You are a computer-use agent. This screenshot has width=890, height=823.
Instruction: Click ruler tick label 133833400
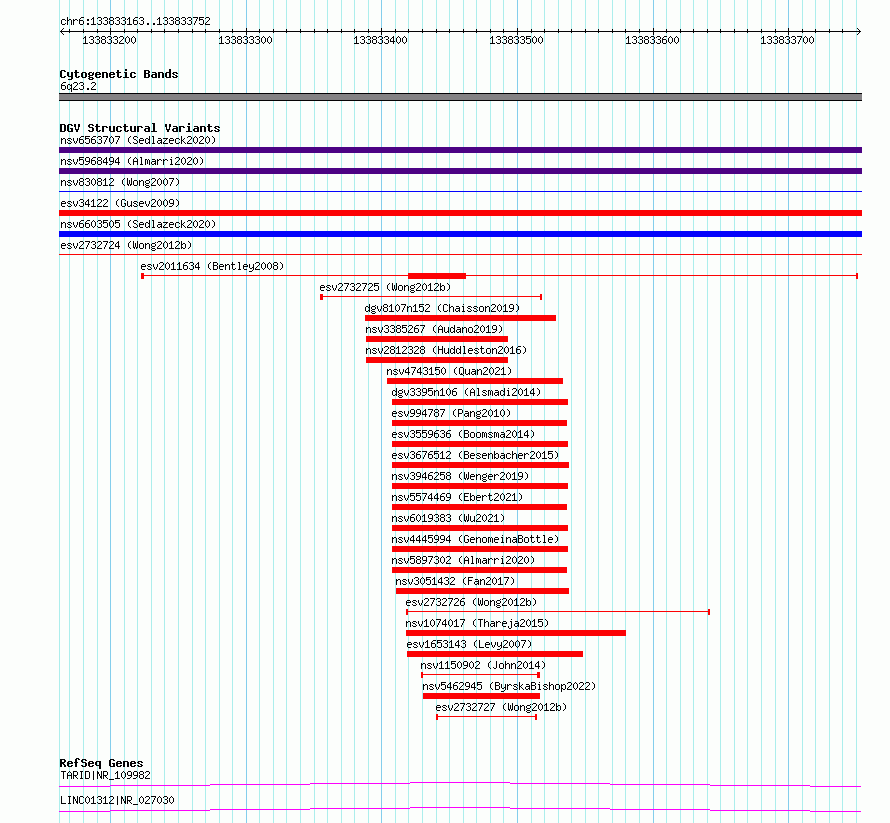coord(380,40)
